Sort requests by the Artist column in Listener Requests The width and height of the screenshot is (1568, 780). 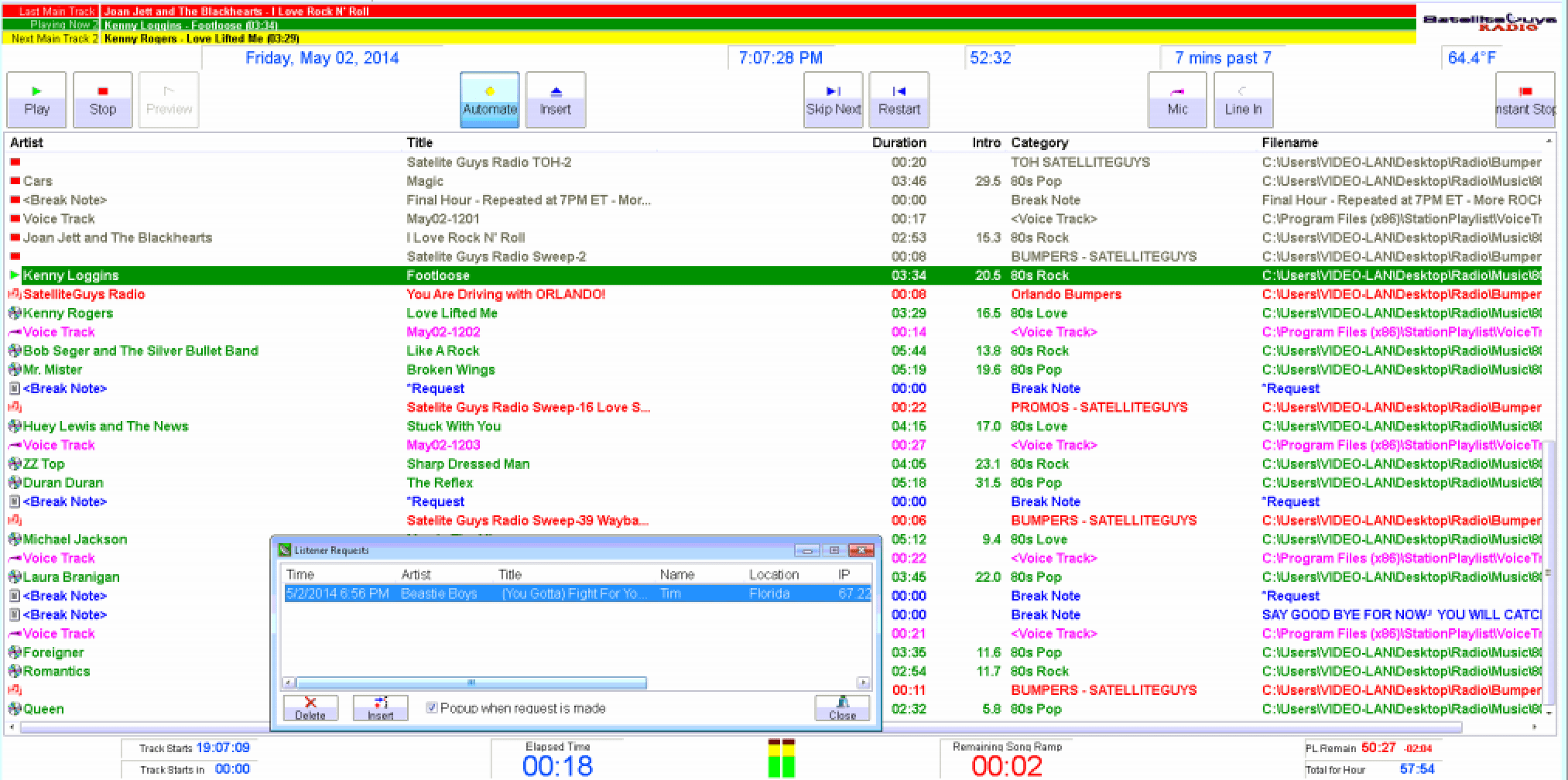pyautogui.click(x=416, y=574)
